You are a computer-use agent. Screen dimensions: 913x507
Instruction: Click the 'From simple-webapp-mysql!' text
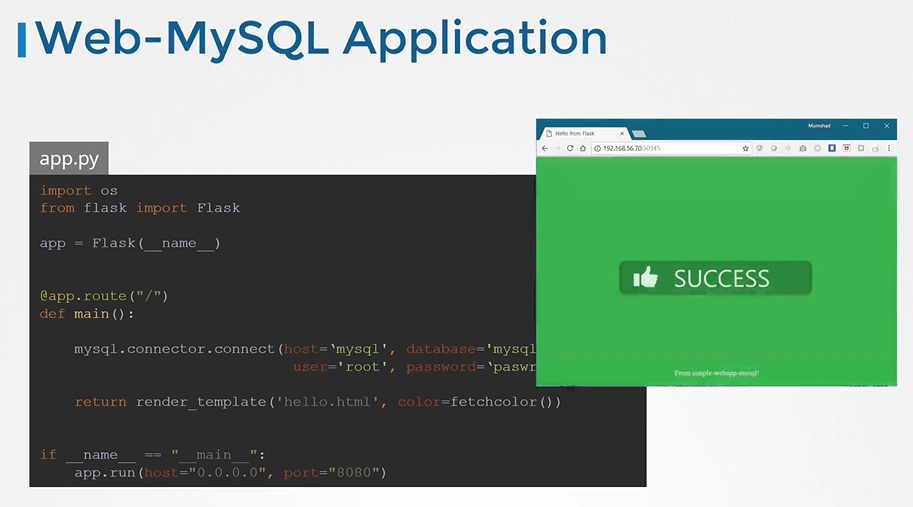click(716, 373)
